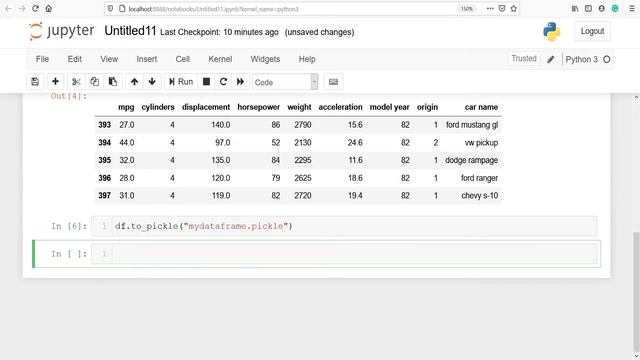Bookmark this page with the star icon
Screen dimensions: 640x360
[x=513, y=9]
